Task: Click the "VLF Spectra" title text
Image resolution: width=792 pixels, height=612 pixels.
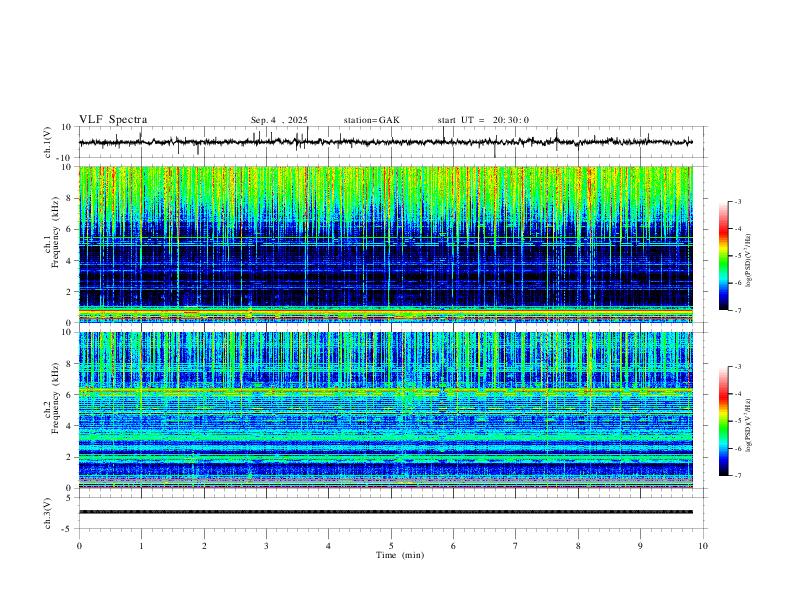Action: pyautogui.click(x=113, y=120)
